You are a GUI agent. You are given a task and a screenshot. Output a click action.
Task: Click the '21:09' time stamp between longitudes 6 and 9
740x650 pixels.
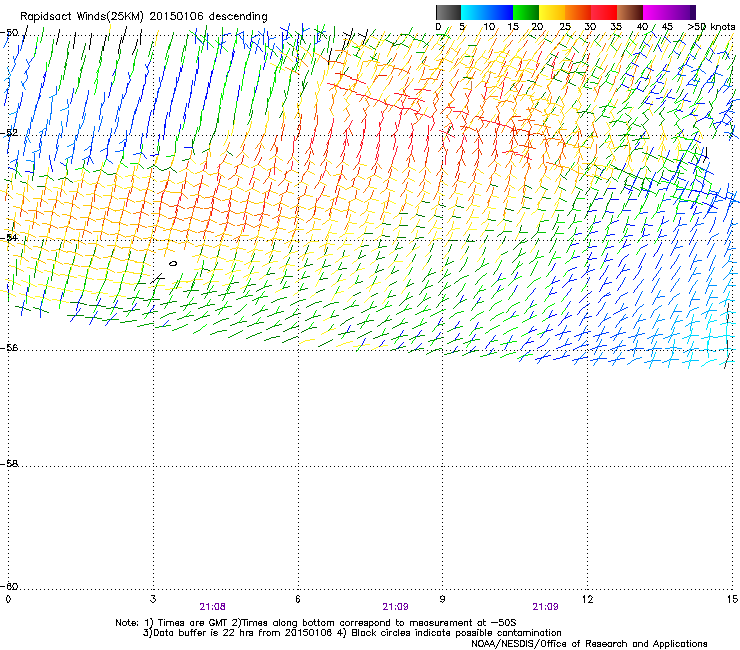pos(395,607)
